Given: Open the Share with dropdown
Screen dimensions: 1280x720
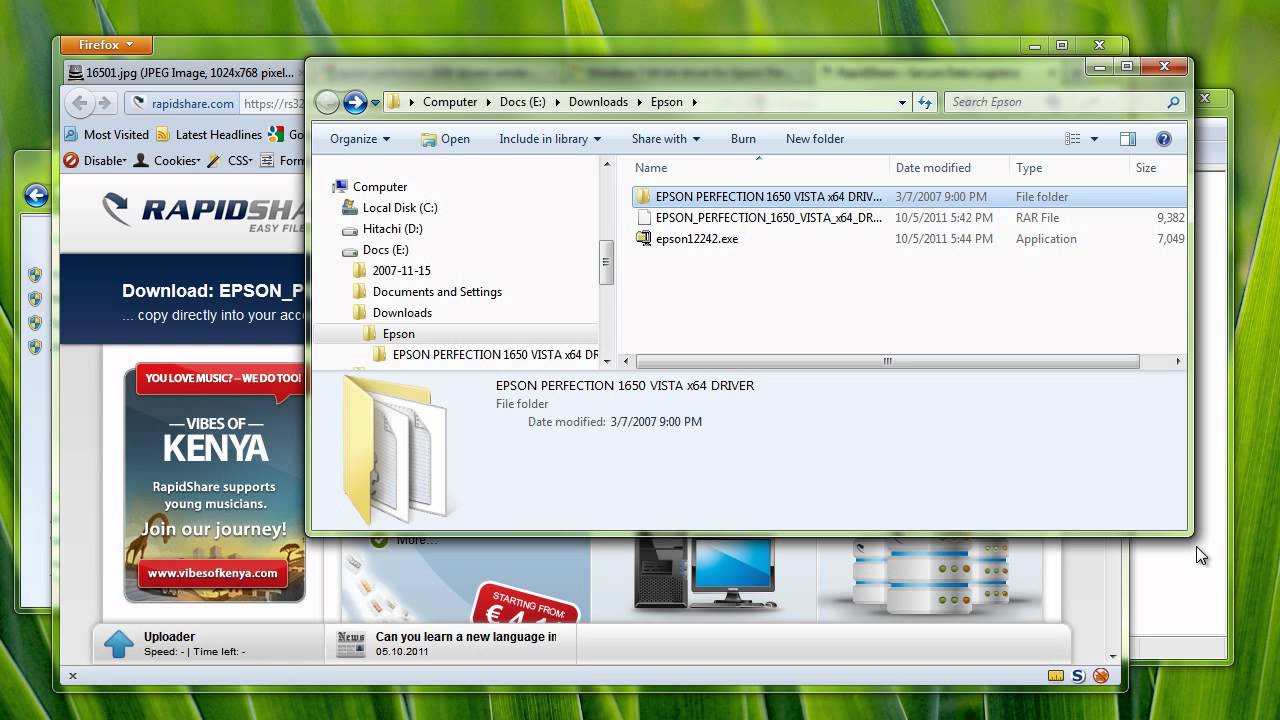Looking at the screenshot, I should coord(665,139).
